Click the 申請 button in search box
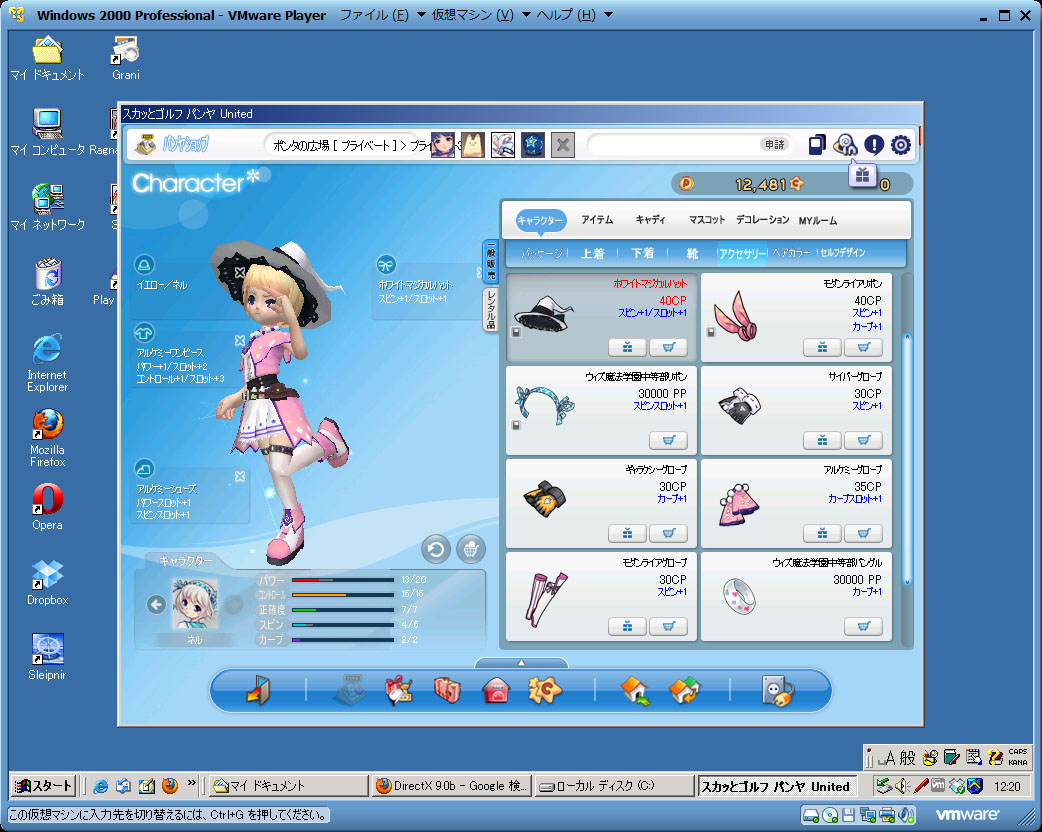The width and height of the screenshot is (1042, 832). pyautogui.click(x=774, y=144)
